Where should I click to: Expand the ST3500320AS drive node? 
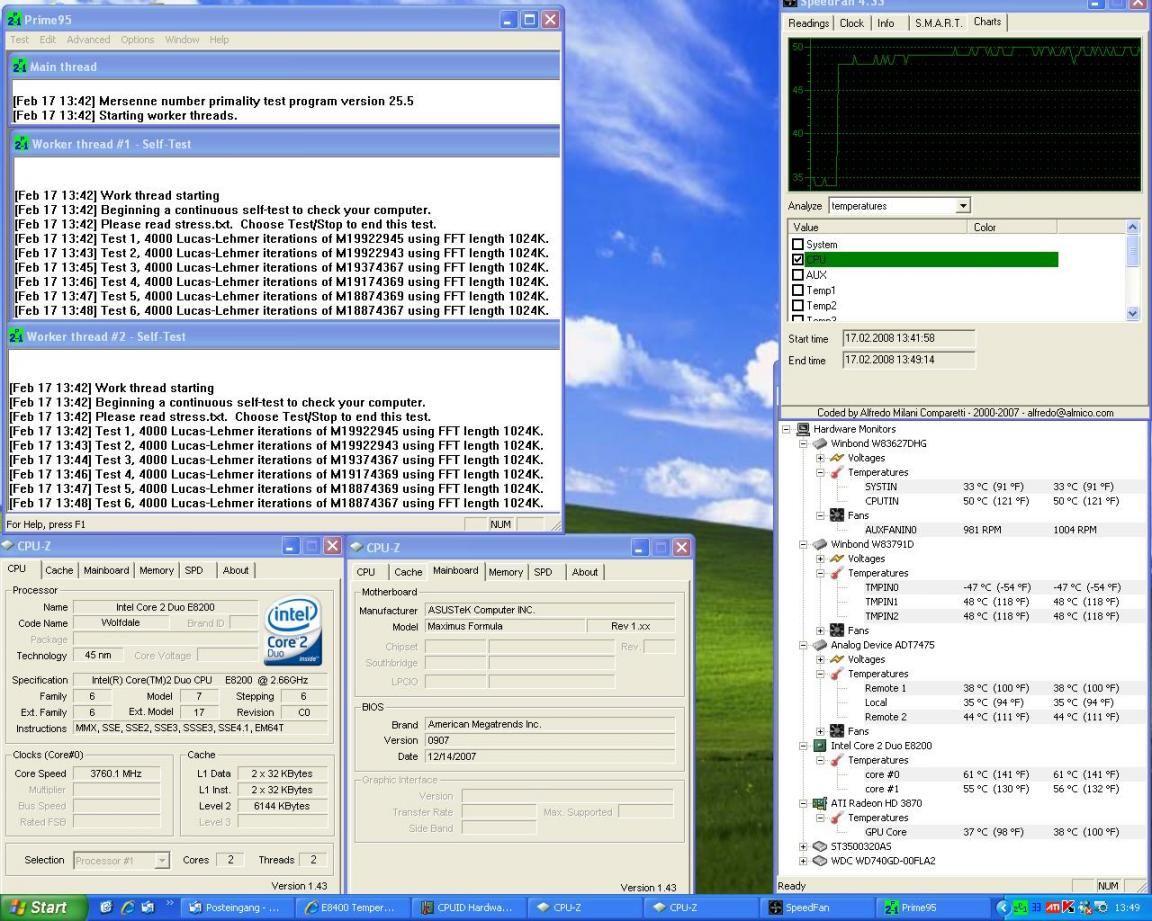pyautogui.click(x=803, y=847)
